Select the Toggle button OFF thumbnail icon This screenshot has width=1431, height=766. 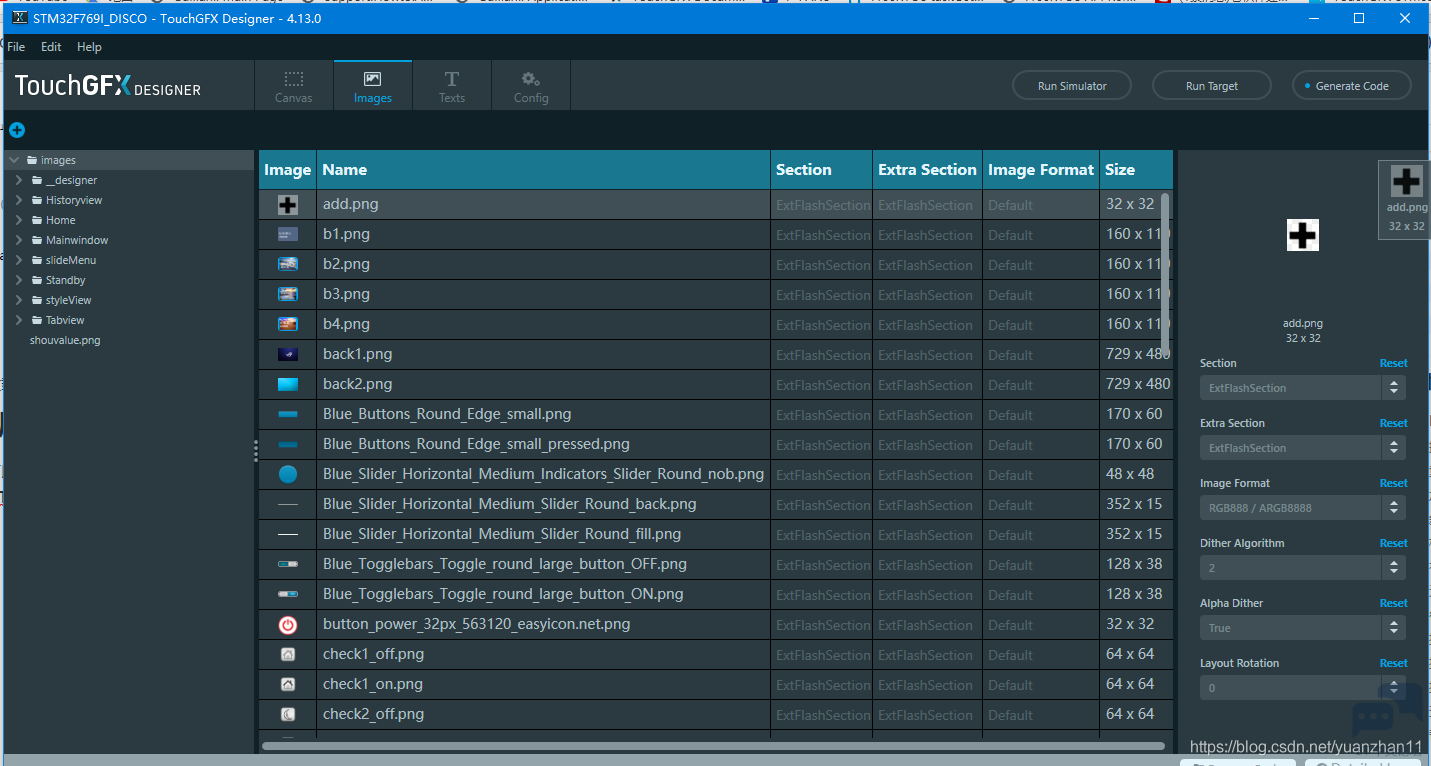tap(288, 564)
